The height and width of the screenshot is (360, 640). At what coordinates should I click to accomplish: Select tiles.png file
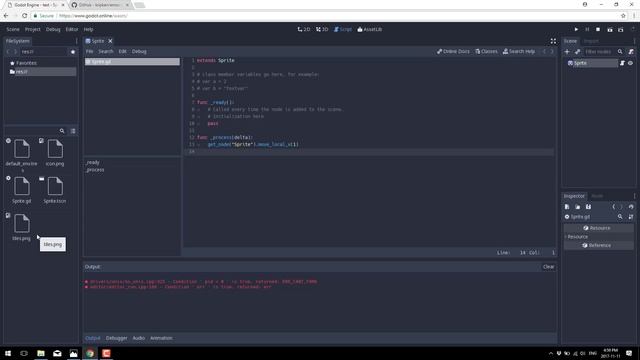[x=22, y=227]
